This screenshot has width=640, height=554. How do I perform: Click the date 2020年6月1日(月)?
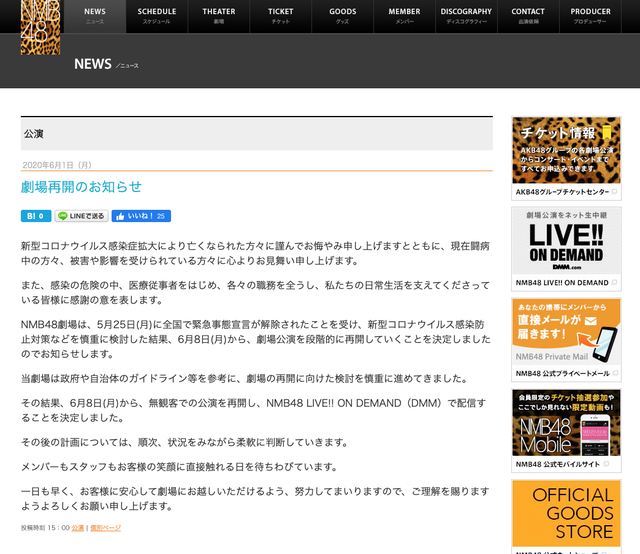coord(57,165)
